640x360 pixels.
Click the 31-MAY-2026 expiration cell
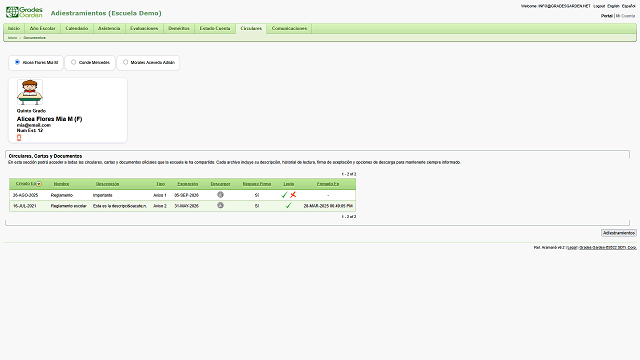(x=187, y=206)
